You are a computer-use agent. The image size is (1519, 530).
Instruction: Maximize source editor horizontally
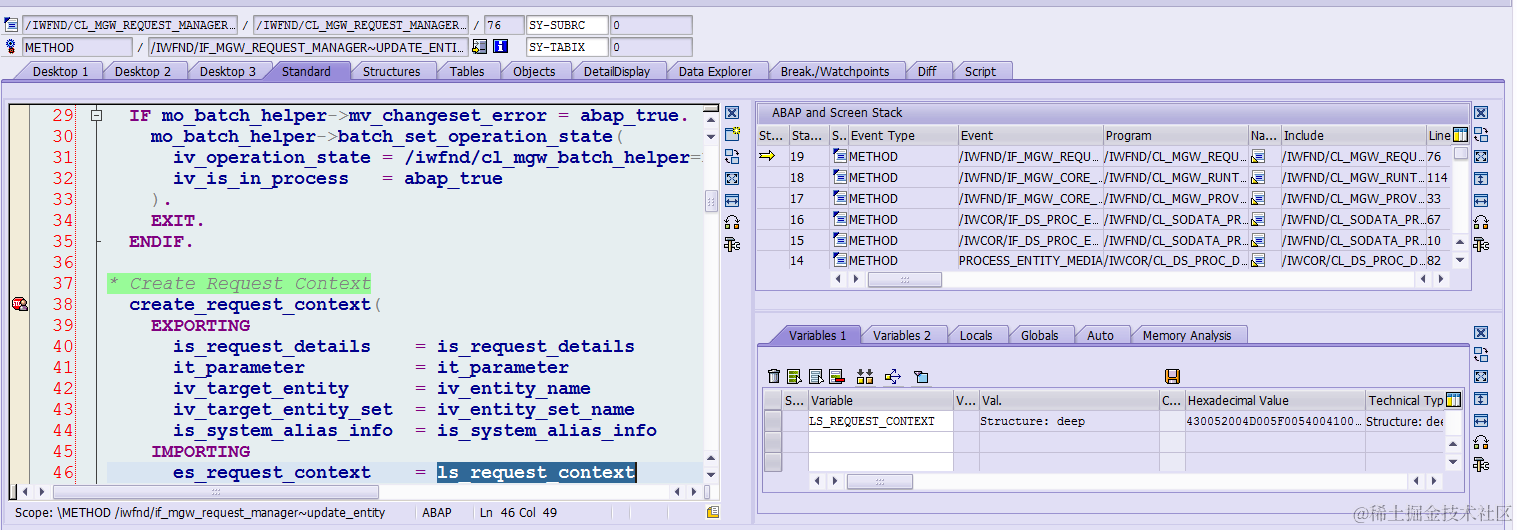coord(732,200)
